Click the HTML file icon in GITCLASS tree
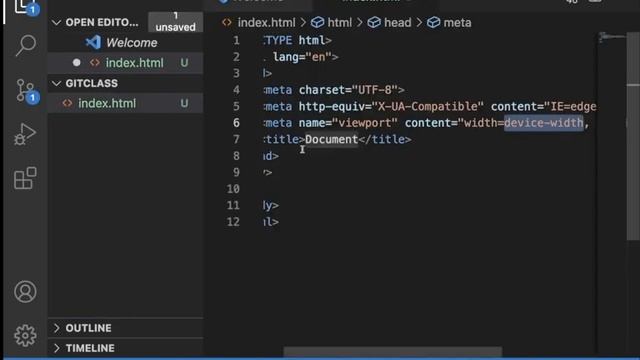This screenshot has width=640, height=360. (67, 103)
